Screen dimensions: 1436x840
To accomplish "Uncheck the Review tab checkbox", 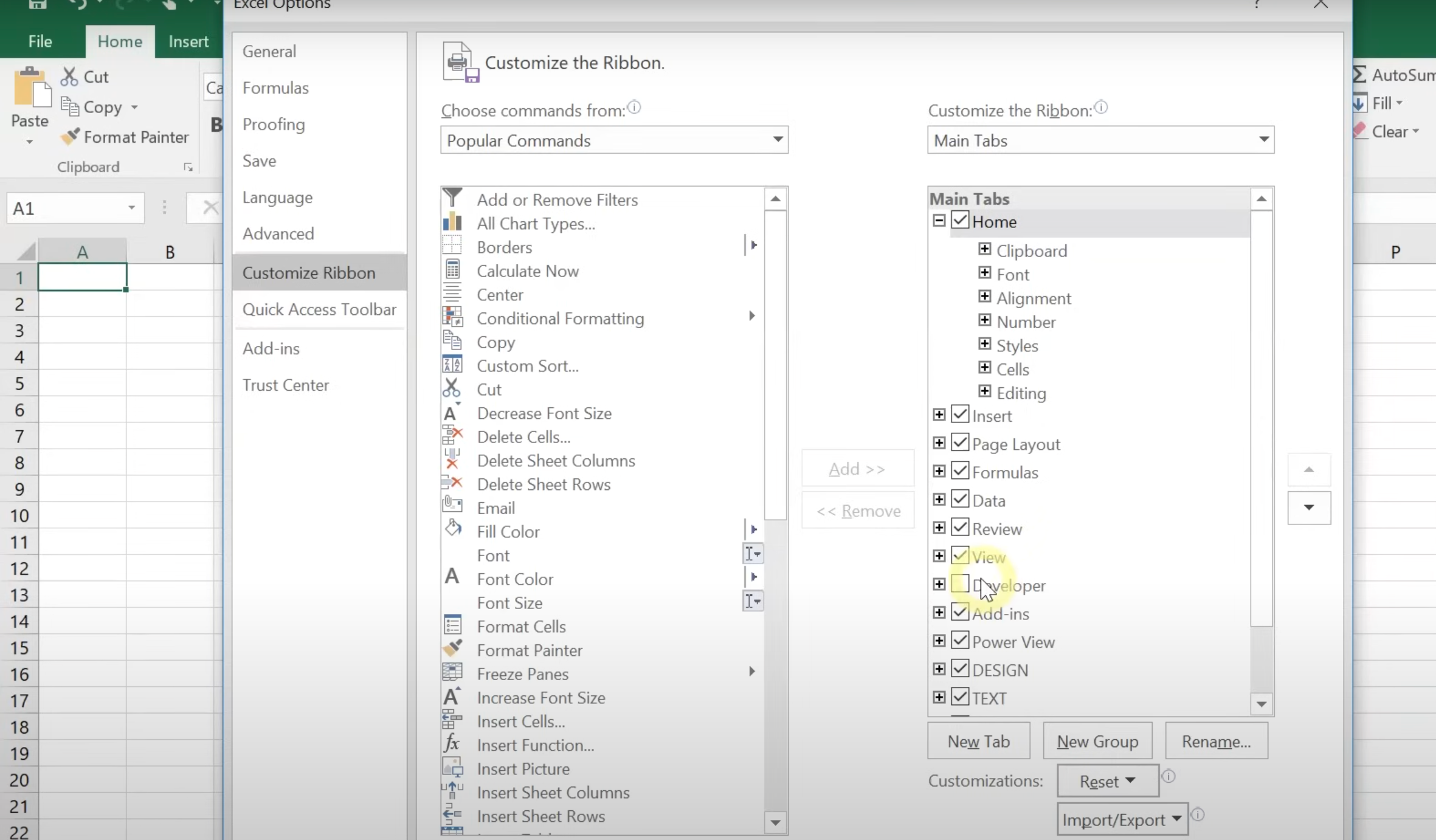I will coord(960,528).
